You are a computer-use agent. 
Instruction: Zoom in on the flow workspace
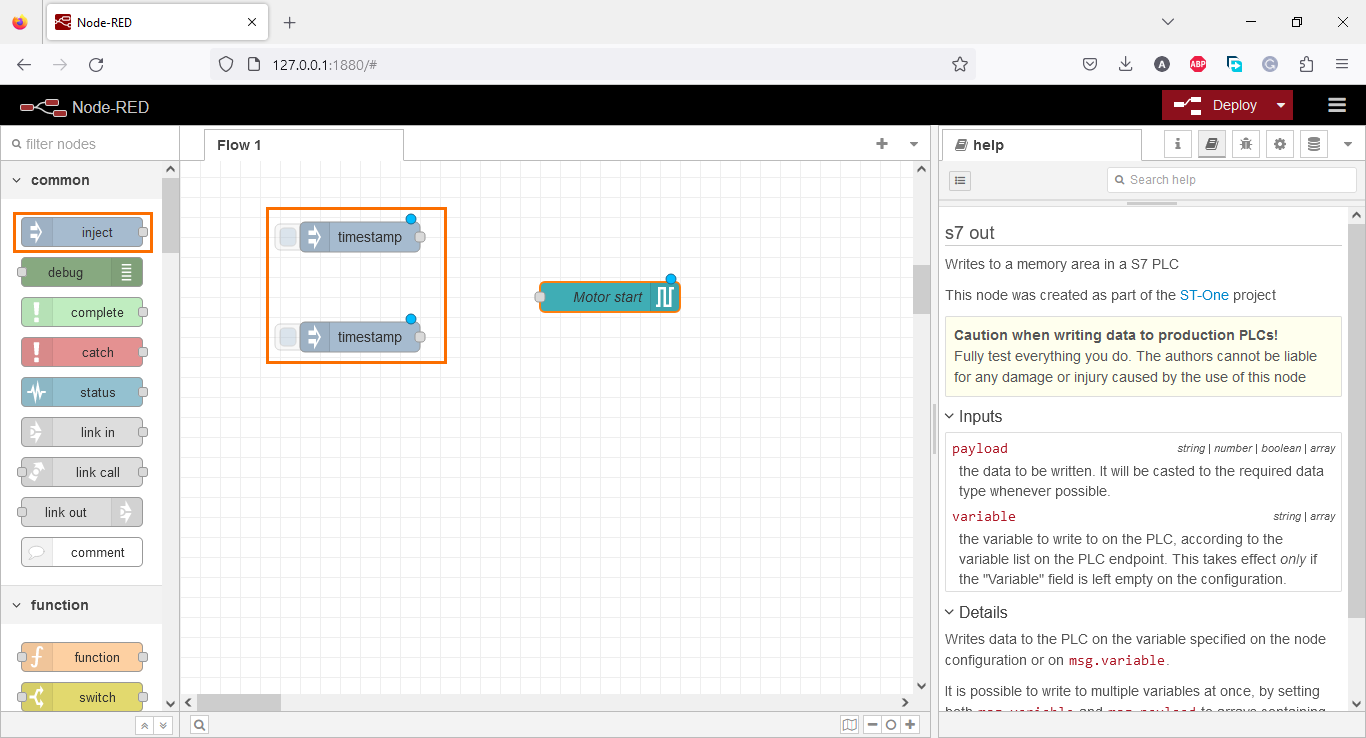click(909, 724)
